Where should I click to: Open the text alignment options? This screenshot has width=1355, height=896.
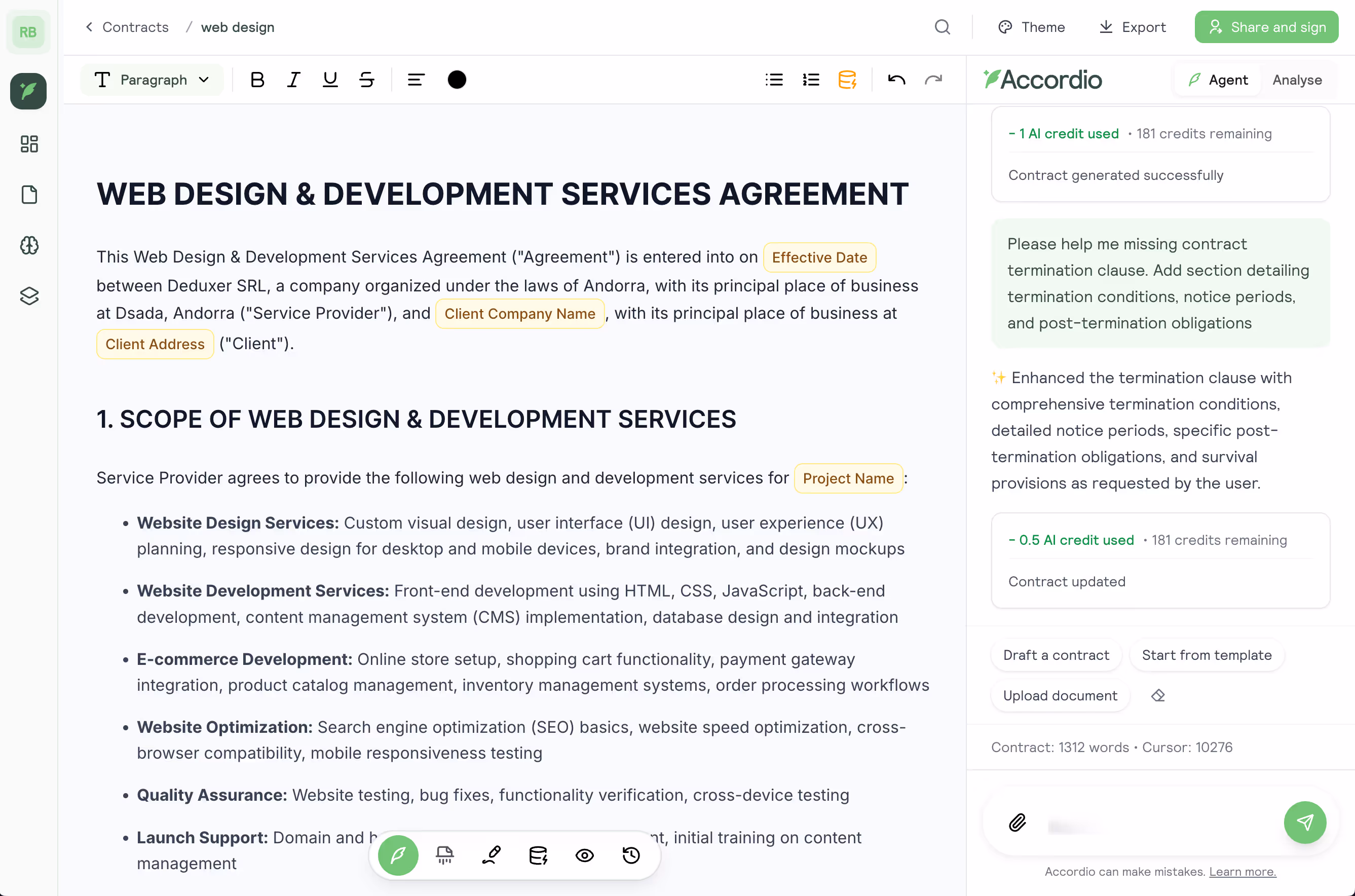(416, 80)
